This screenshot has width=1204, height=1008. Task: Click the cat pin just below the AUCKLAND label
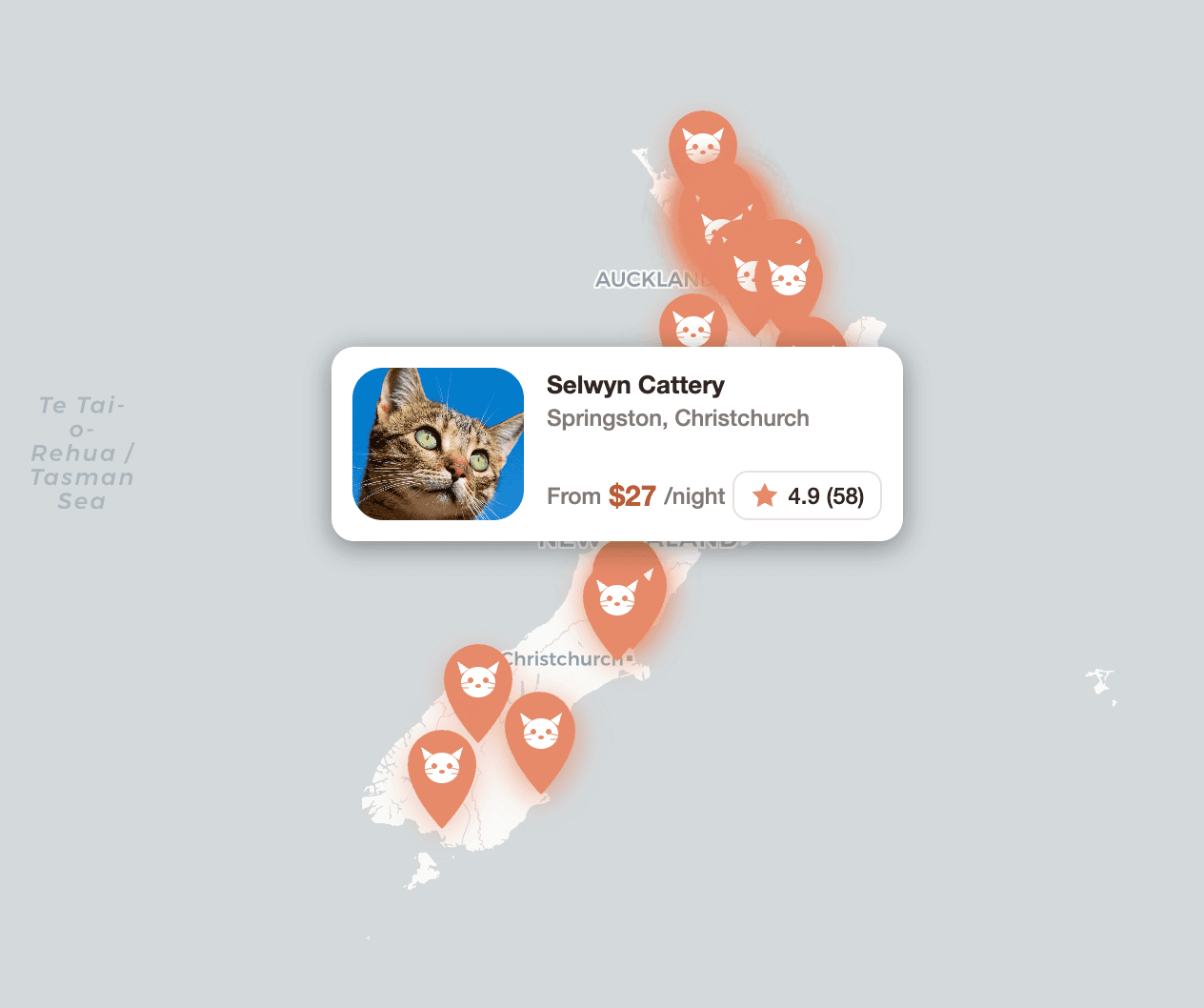tap(693, 327)
